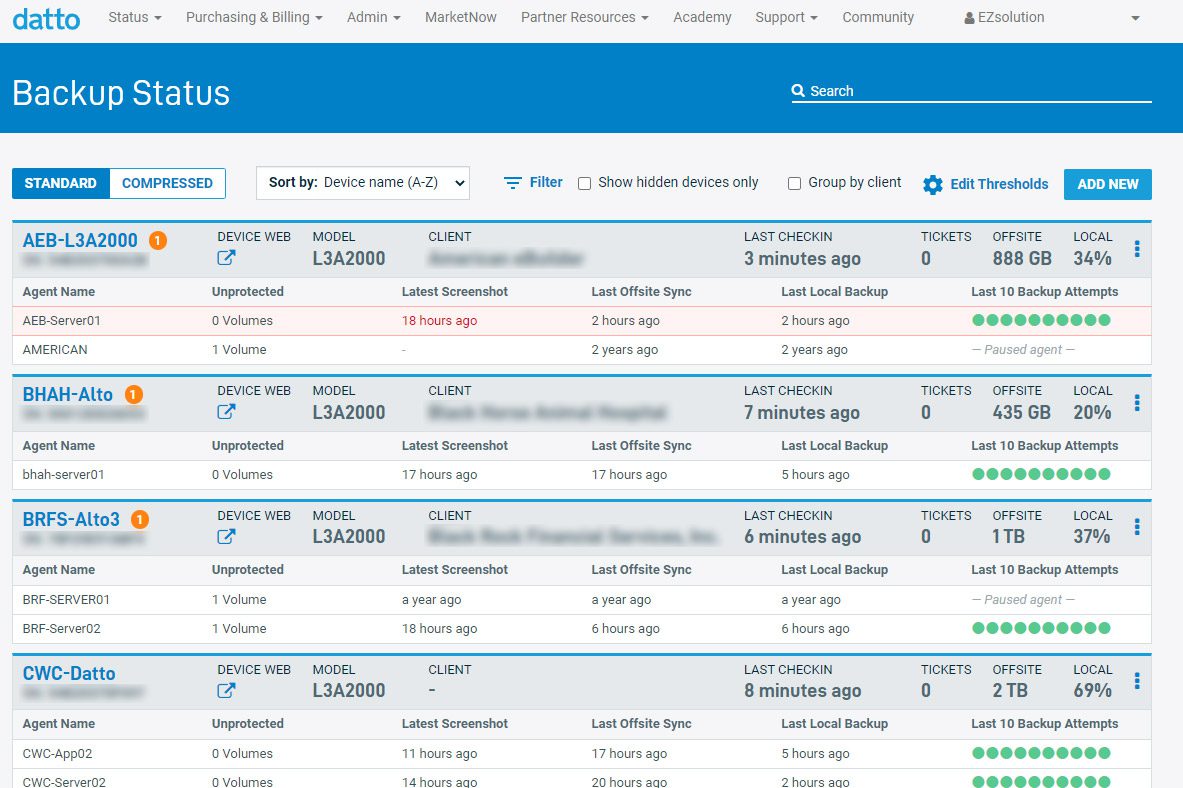Select the BRF-Server02 agent name
1183x788 pixels.
click(62, 629)
